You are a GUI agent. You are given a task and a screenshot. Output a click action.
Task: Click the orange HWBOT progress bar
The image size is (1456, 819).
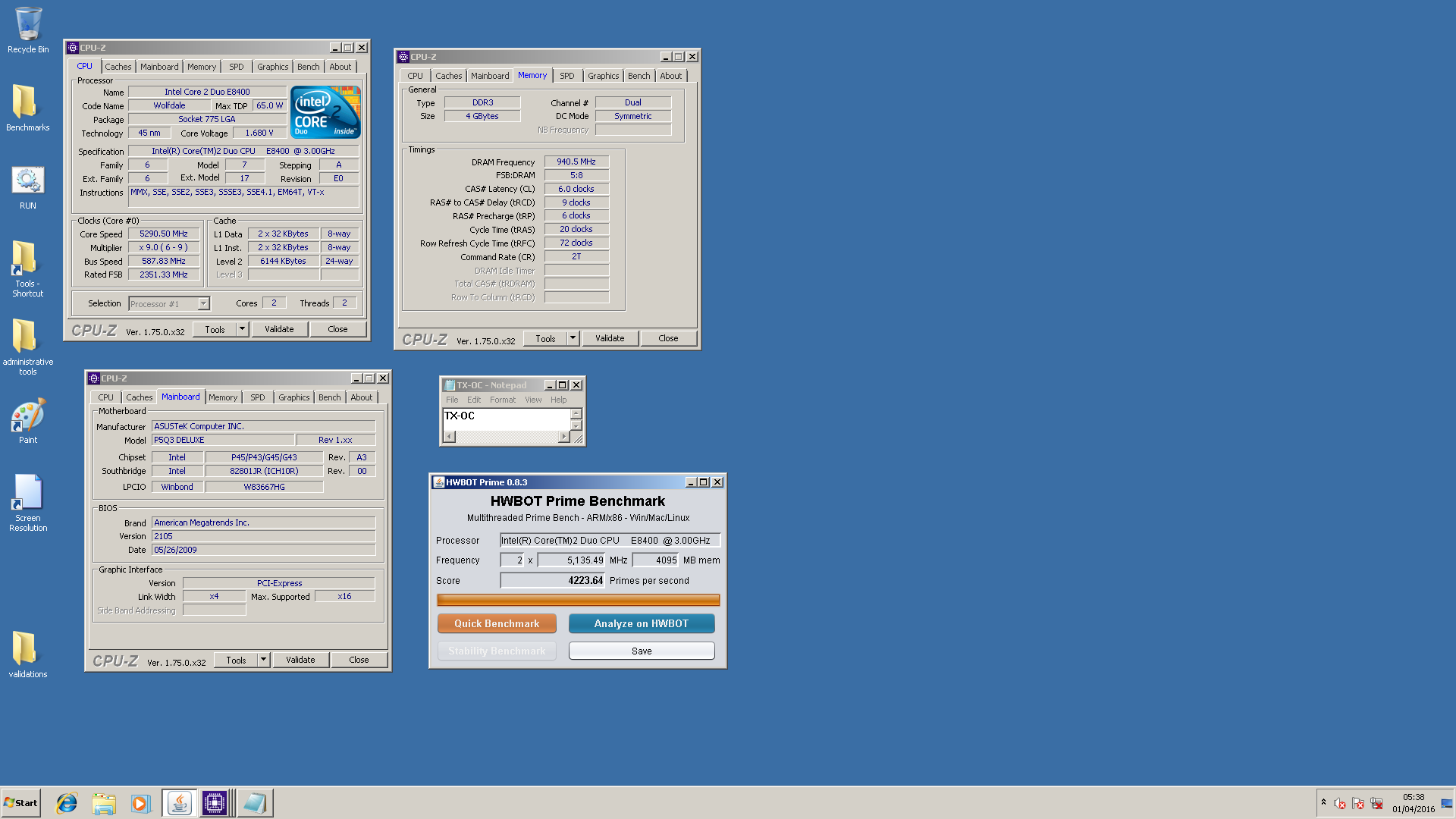click(578, 600)
